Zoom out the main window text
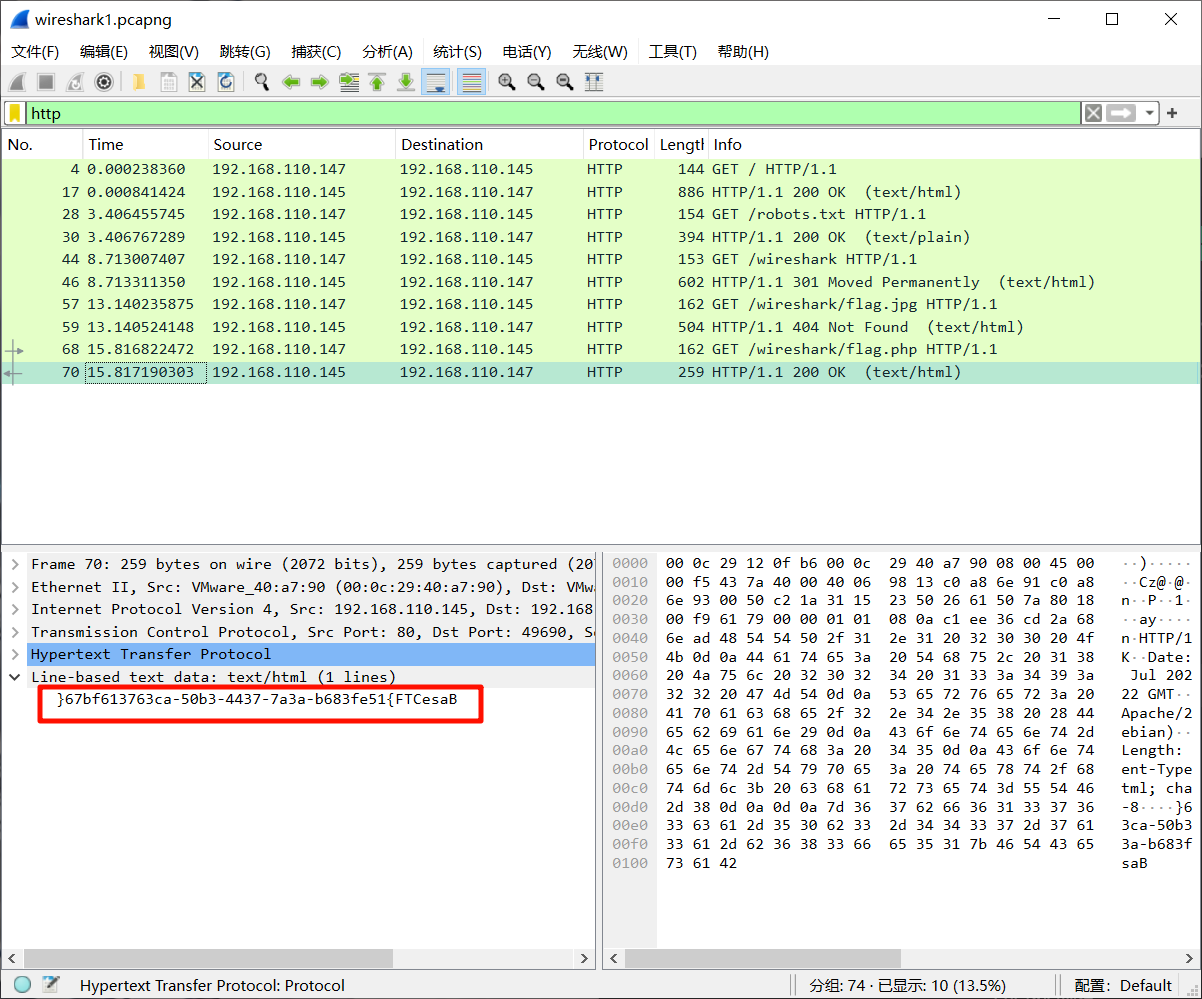The width and height of the screenshot is (1202, 999). tap(536, 82)
